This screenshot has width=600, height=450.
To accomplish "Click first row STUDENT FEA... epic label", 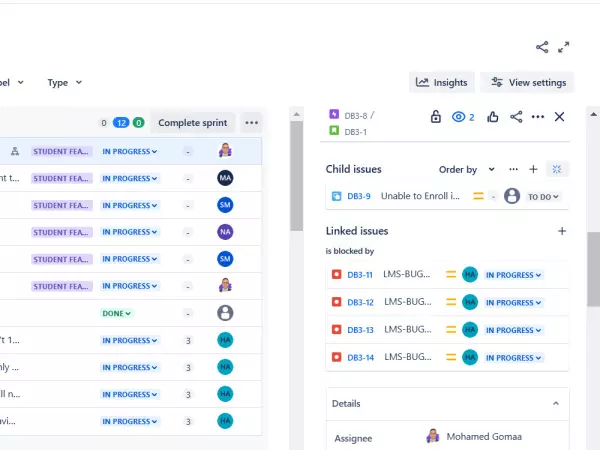I will [61, 152].
